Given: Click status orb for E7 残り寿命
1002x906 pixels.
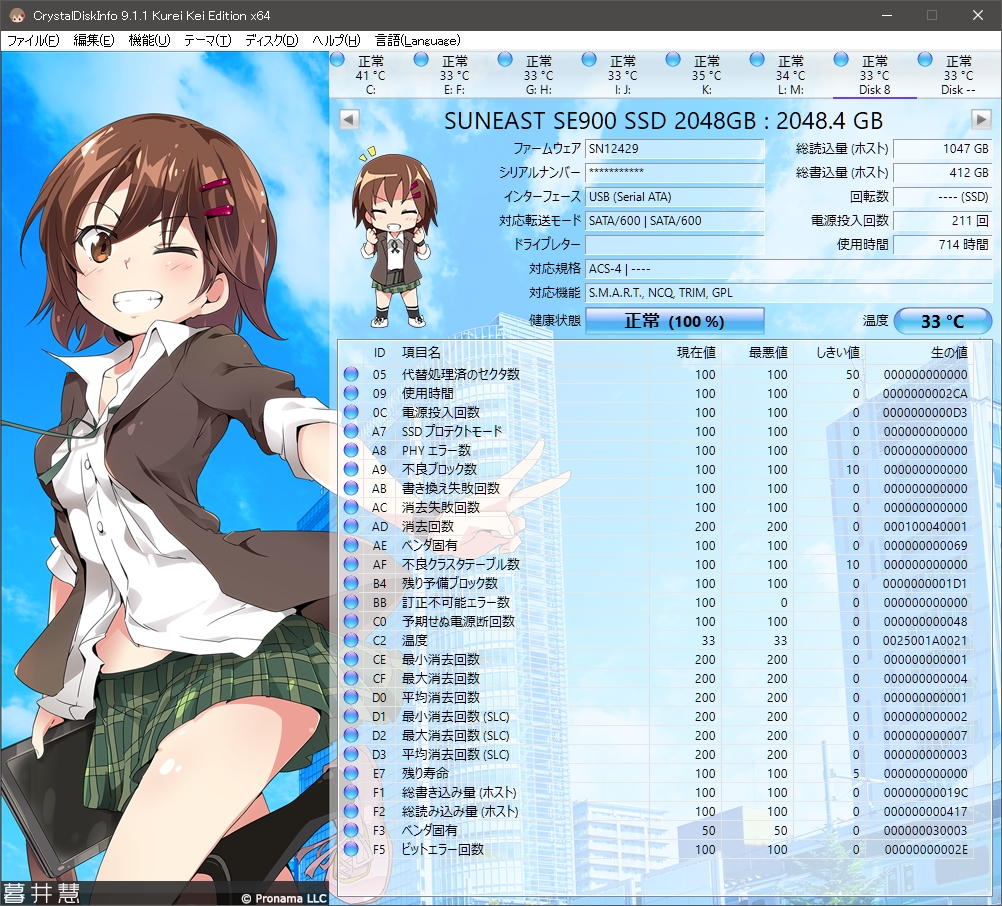Looking at the screenshot, I should click(x=351, y=773).
